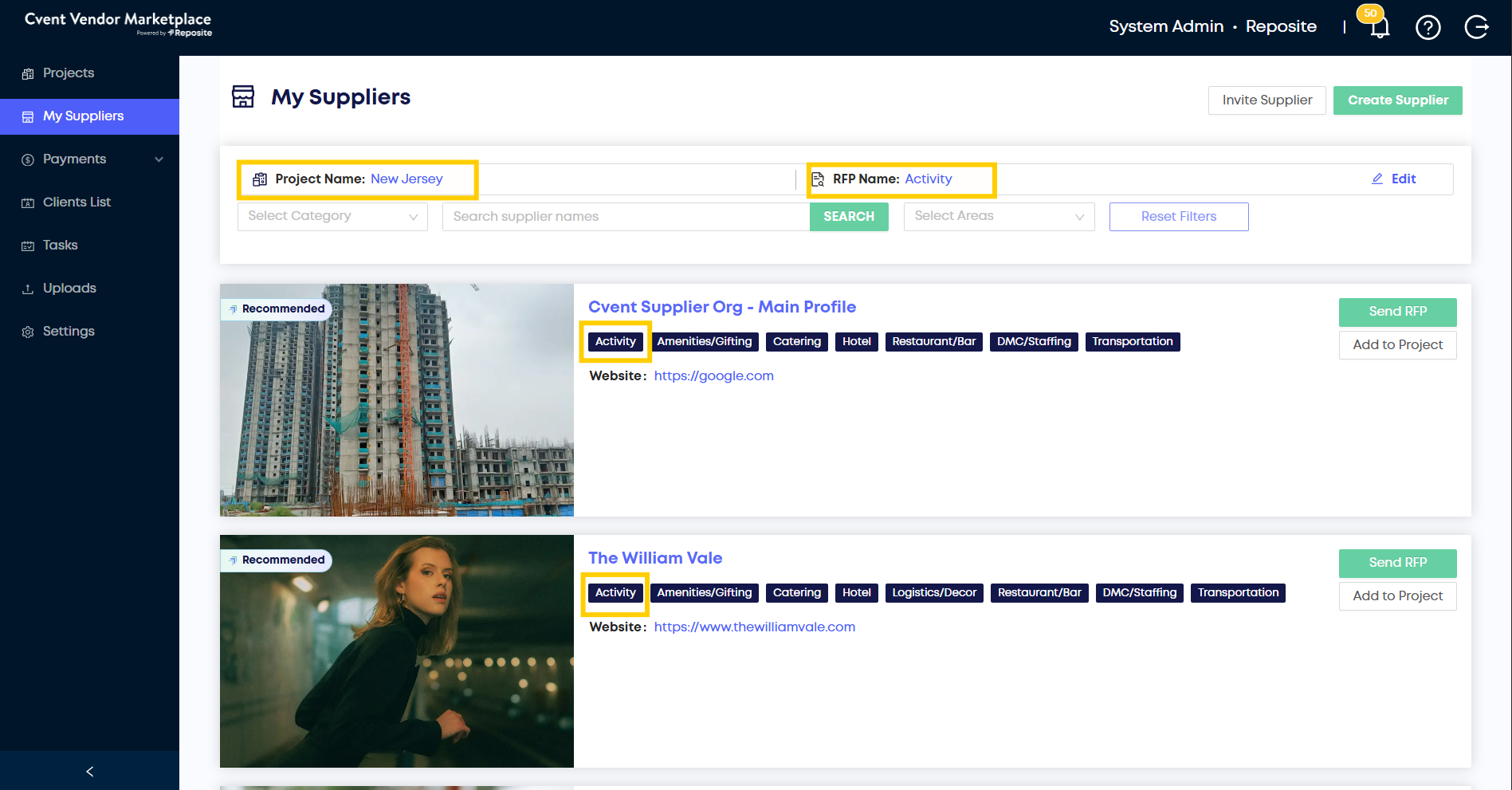Click the Invite Supplier button
1512x790 pixels.
(x=1267, y=100)
